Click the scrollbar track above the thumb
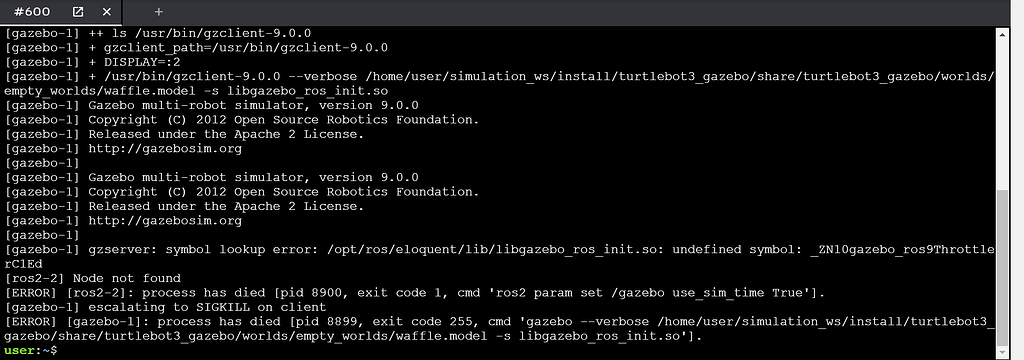This screenshot has width=1024, height=360. 1003,114
